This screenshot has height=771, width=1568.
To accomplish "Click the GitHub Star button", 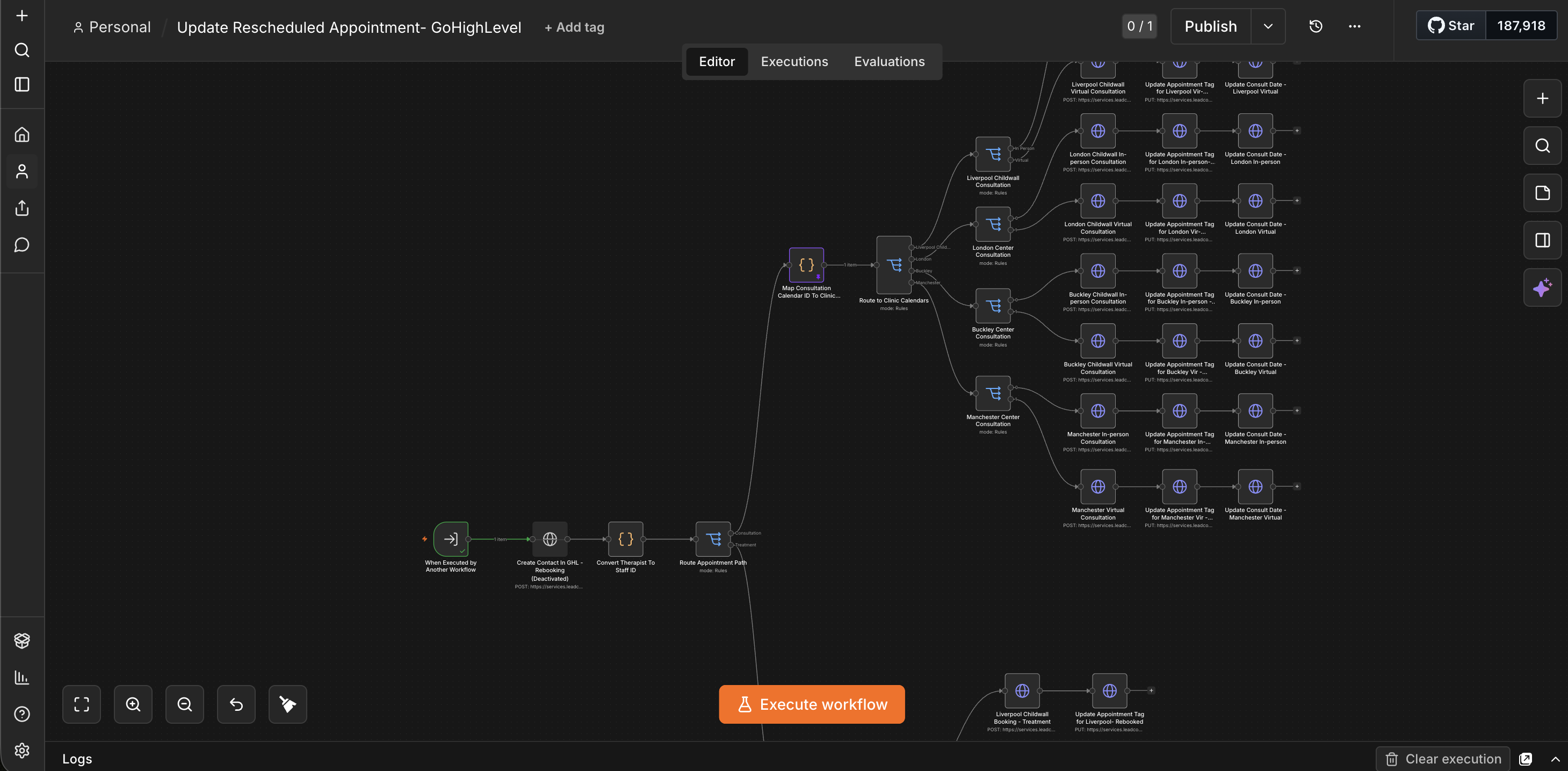I will 1451,26.
